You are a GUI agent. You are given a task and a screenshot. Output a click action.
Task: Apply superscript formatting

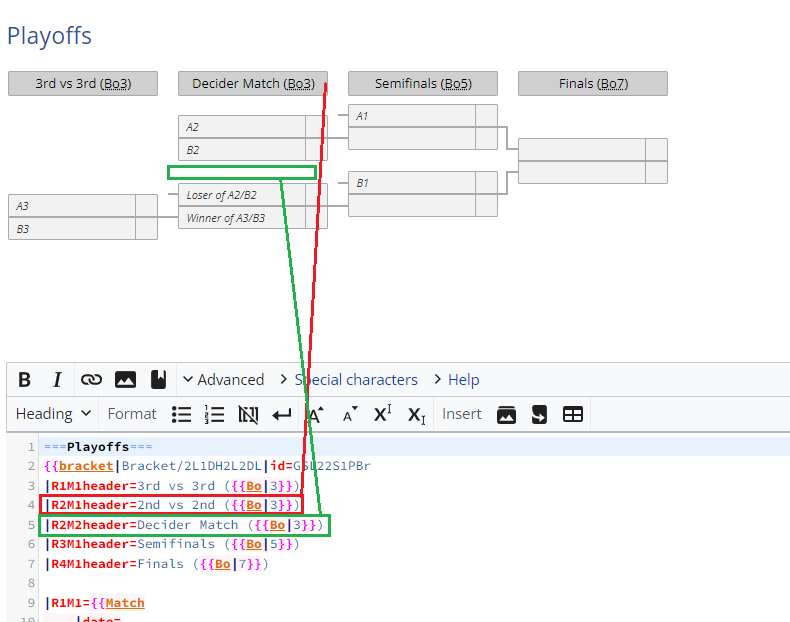(x=382, y=414)
